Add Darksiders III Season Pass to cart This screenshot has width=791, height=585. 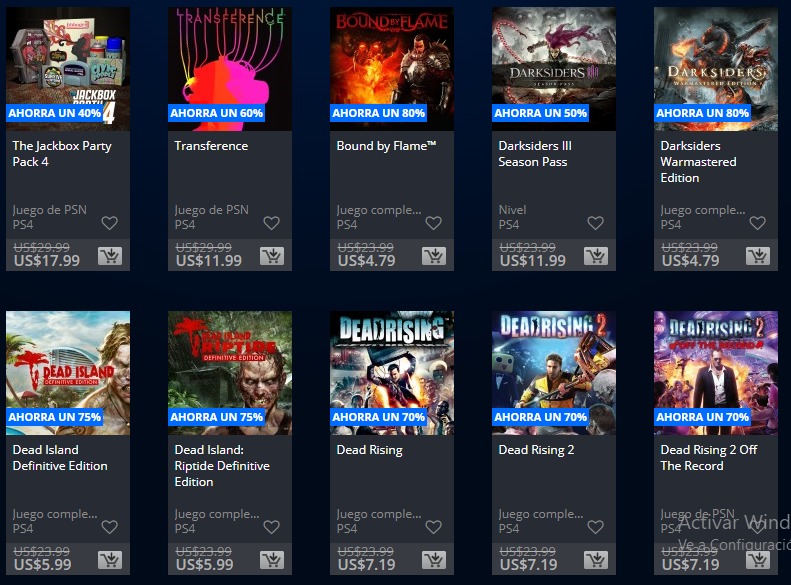pos(596,256)
